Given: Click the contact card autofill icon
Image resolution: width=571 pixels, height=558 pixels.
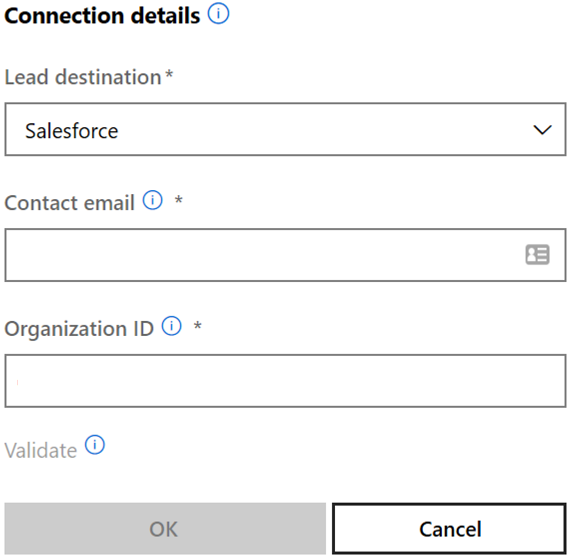Looking at the screenshot, I should tap(537, 255).
